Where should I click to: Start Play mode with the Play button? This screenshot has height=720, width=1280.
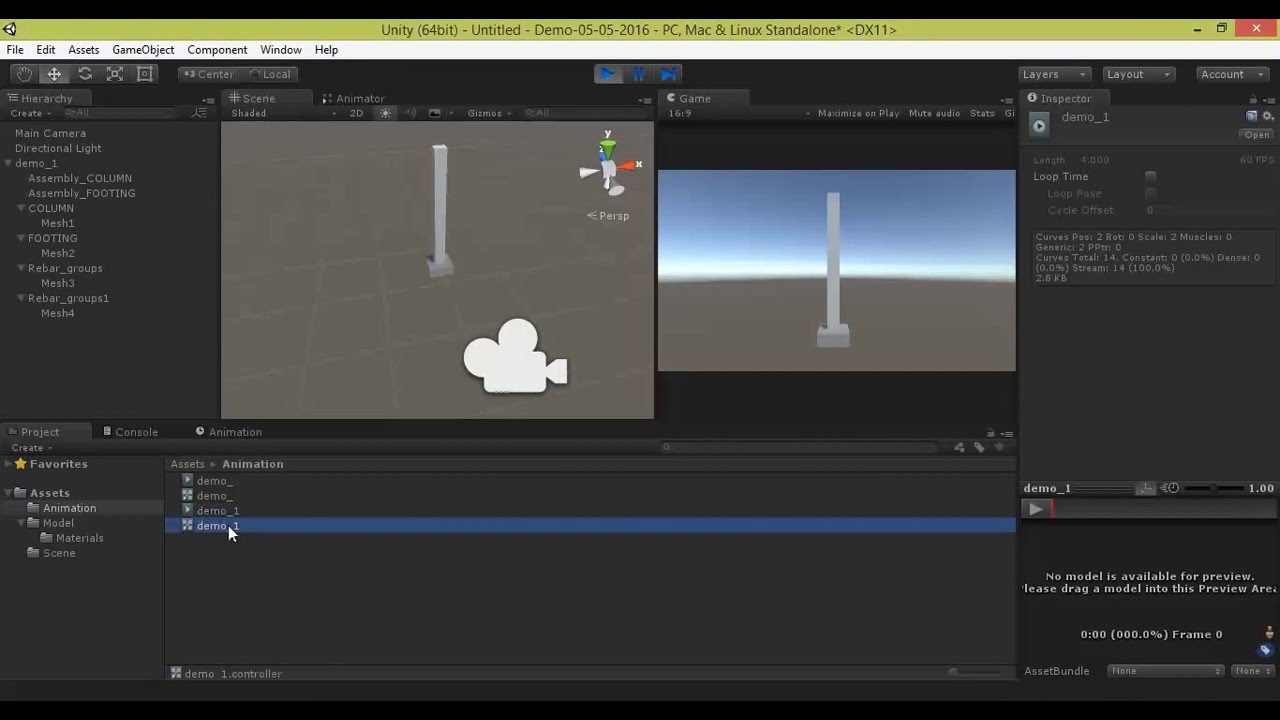pos(608,74)
